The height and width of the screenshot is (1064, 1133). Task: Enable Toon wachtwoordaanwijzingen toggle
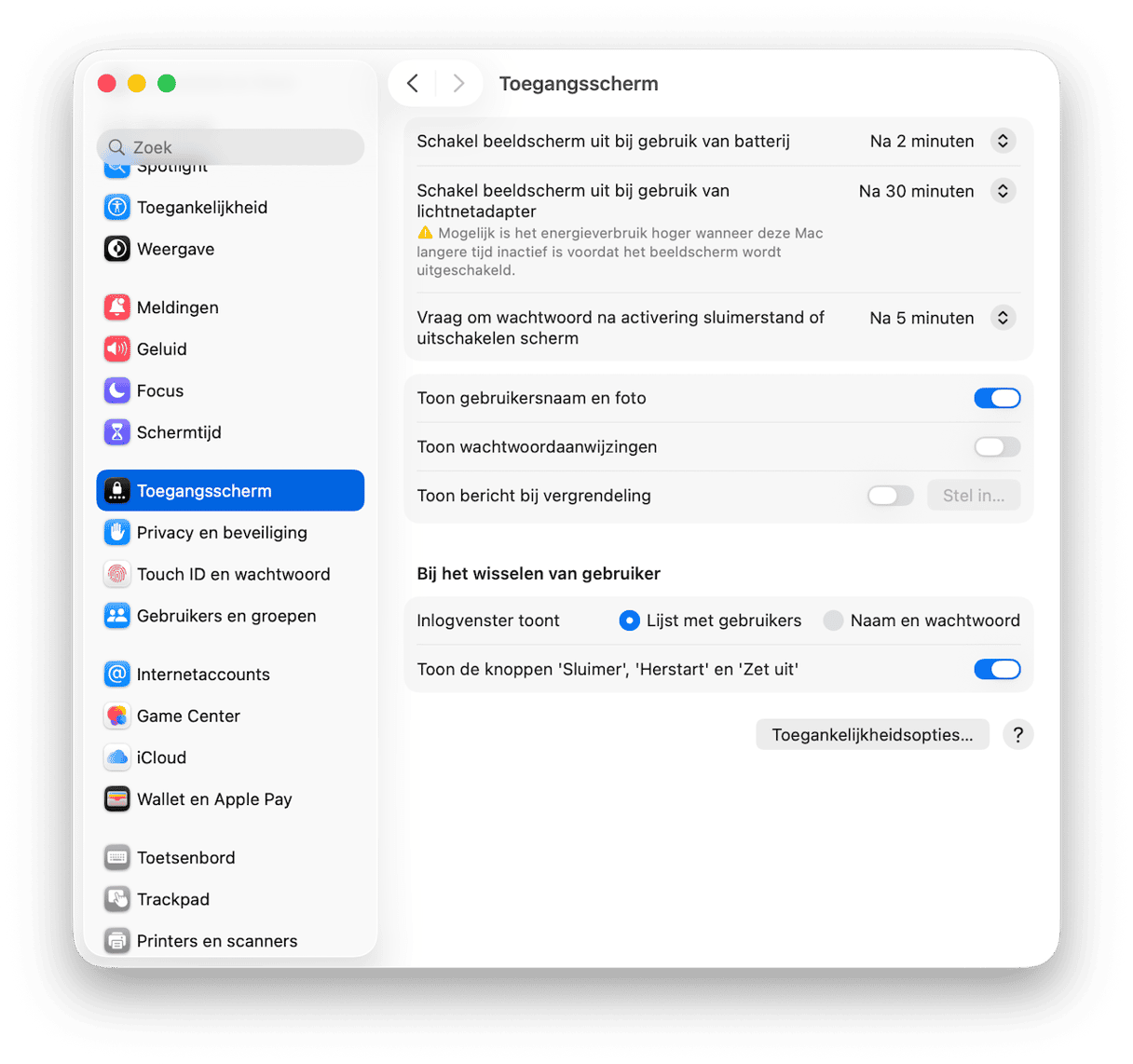(997, 447)
